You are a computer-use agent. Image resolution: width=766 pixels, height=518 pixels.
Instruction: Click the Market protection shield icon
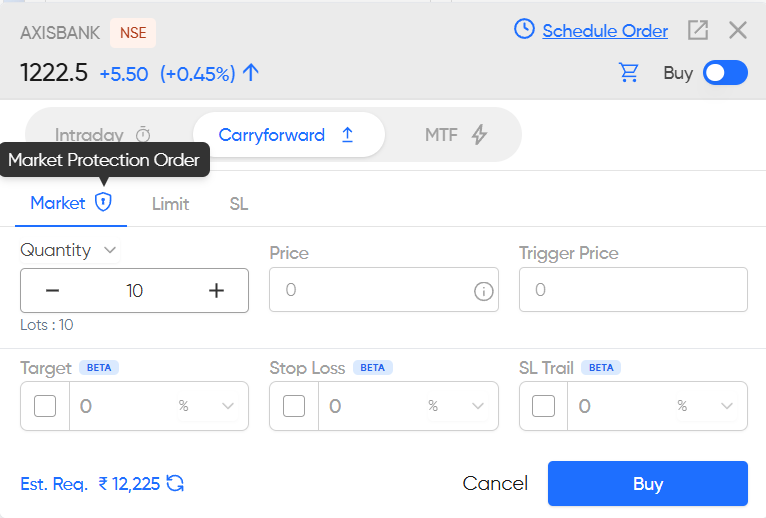pyautogui.click(x=103, y=203)
